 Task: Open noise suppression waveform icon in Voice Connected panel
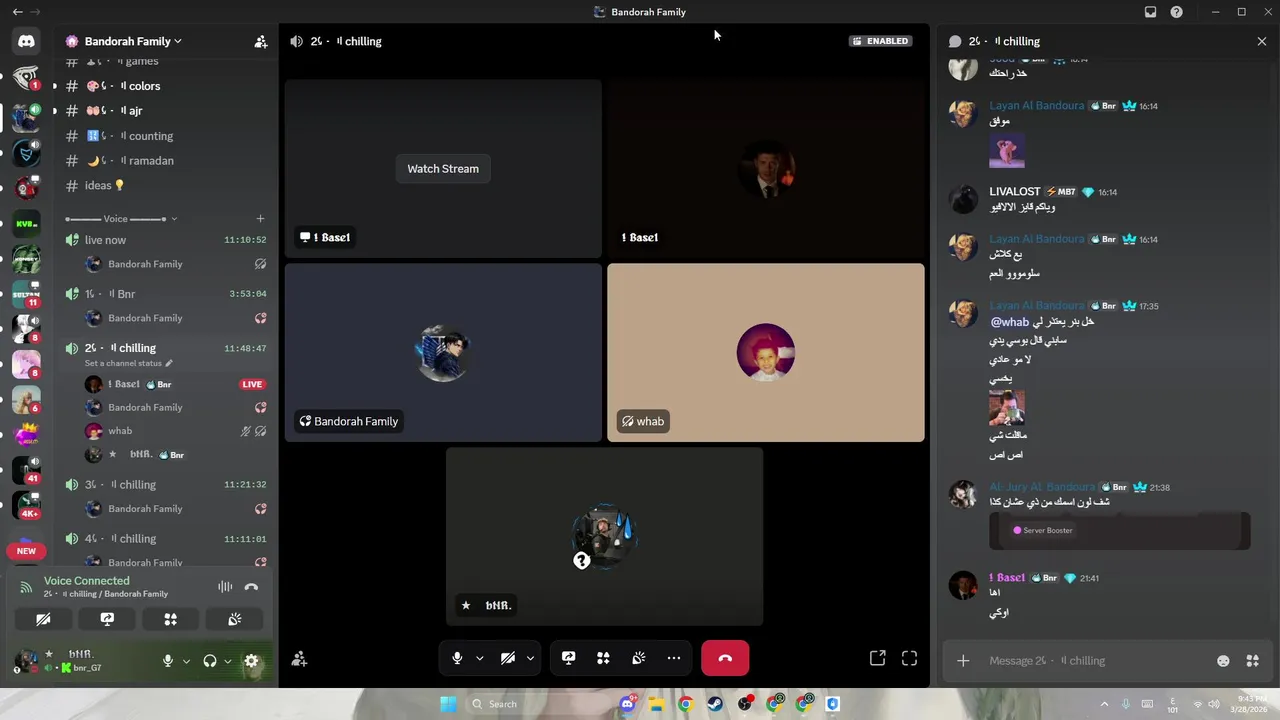225,587
